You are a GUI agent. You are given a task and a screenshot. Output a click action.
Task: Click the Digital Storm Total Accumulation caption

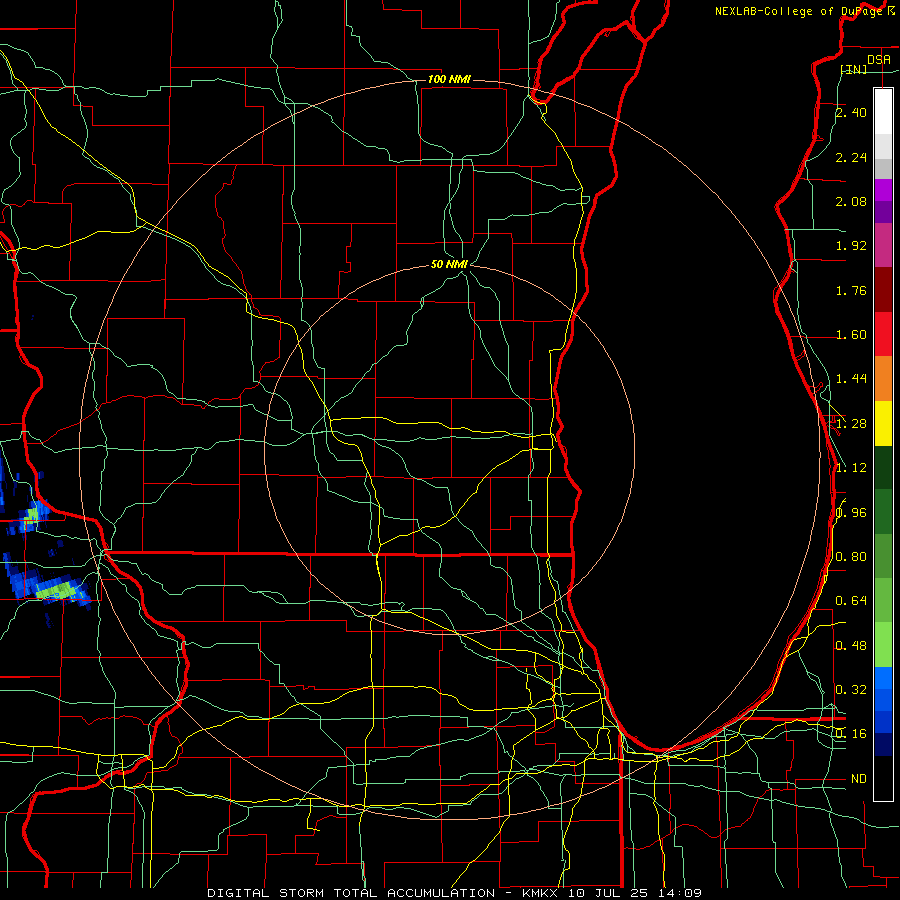[351, 893]
